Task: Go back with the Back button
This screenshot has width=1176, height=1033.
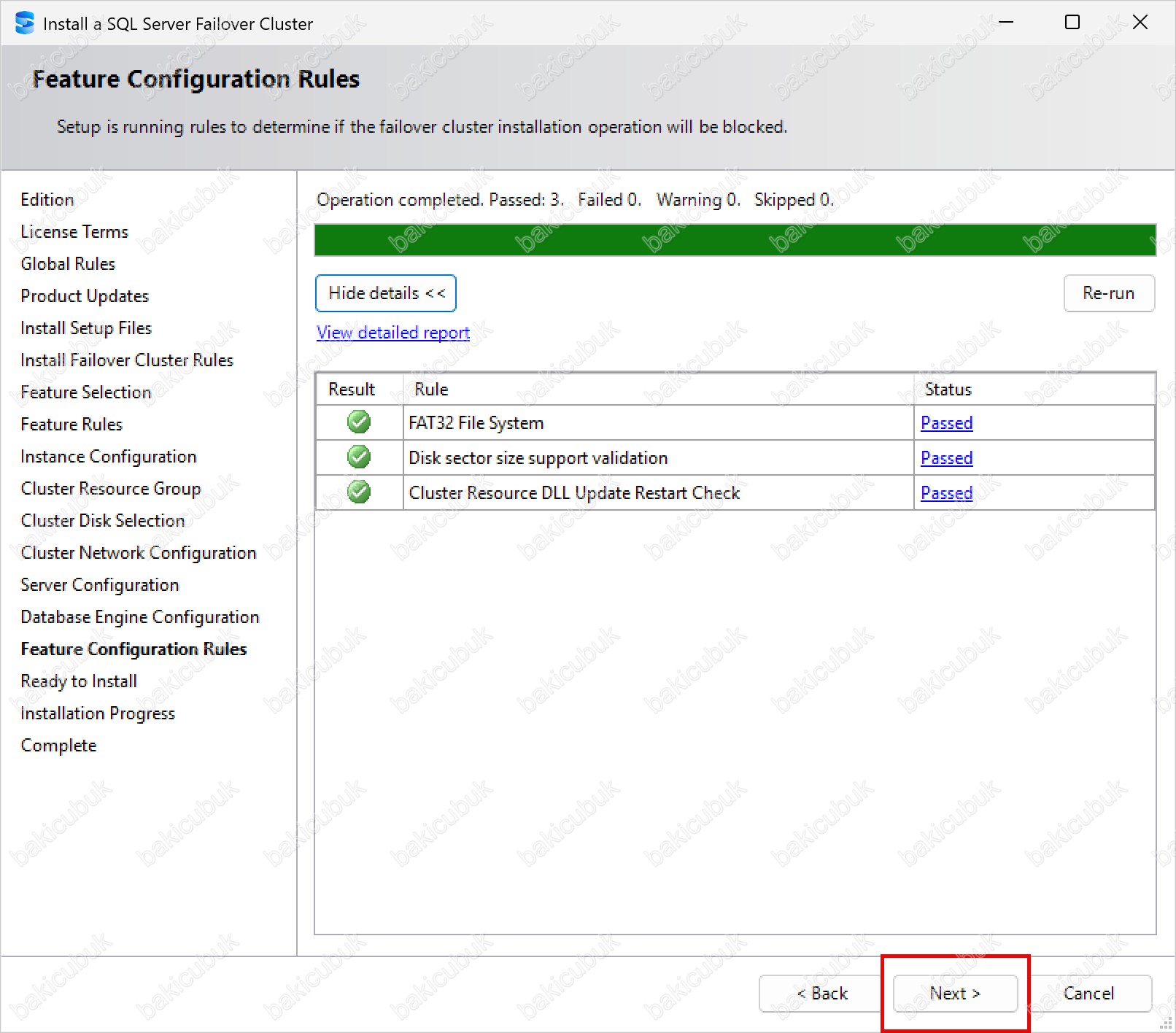Action: (x=821, y=994)
